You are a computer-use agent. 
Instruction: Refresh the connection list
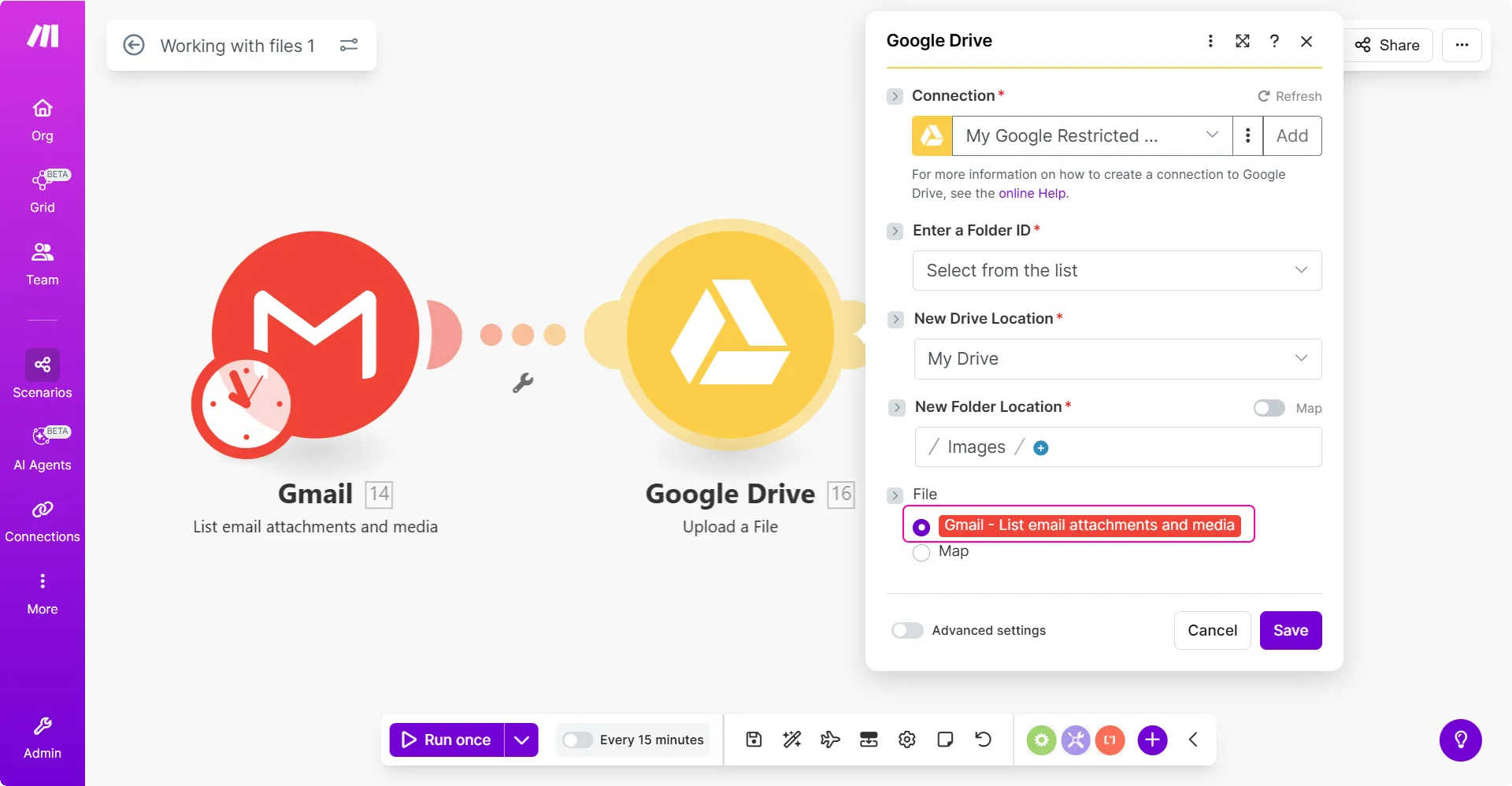(x=1290, y=96)
